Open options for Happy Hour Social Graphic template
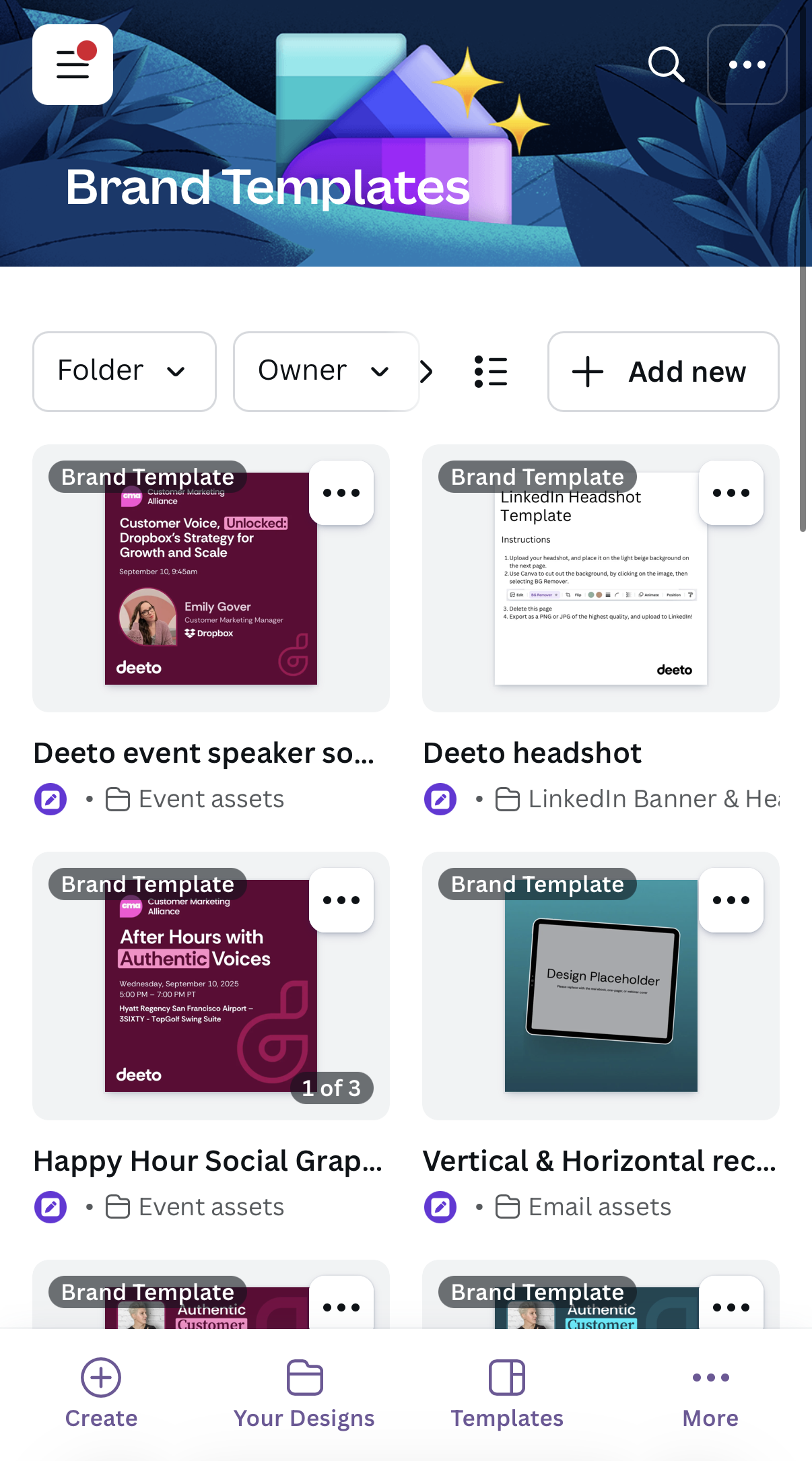This screenshot has height=1461, width=812. pyautogui.click(x=341, y=900)
